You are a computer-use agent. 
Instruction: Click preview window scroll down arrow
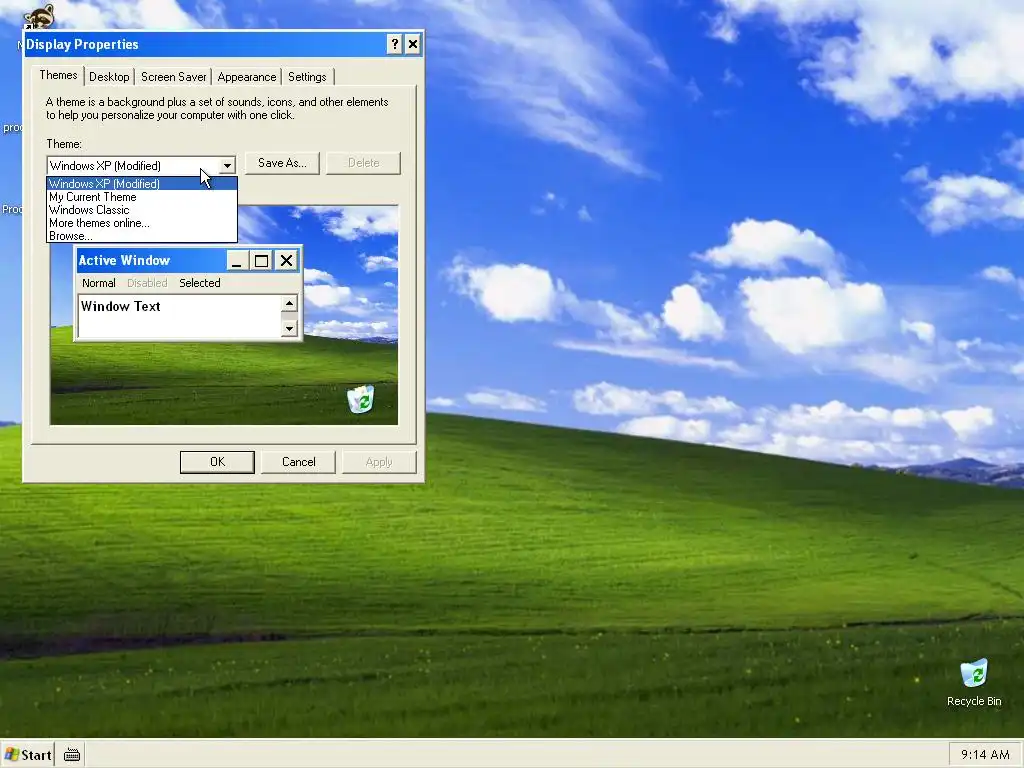[x=289, y=328]
